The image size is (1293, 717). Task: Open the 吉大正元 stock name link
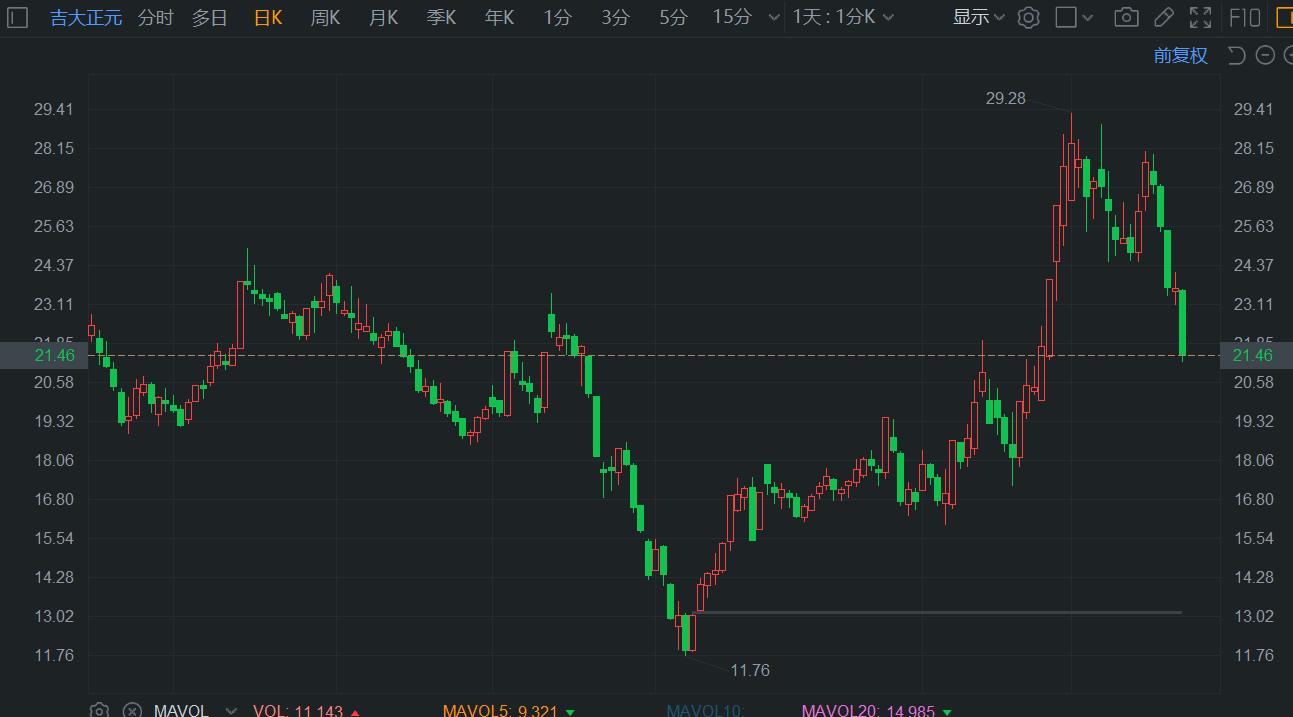(87, 17)
